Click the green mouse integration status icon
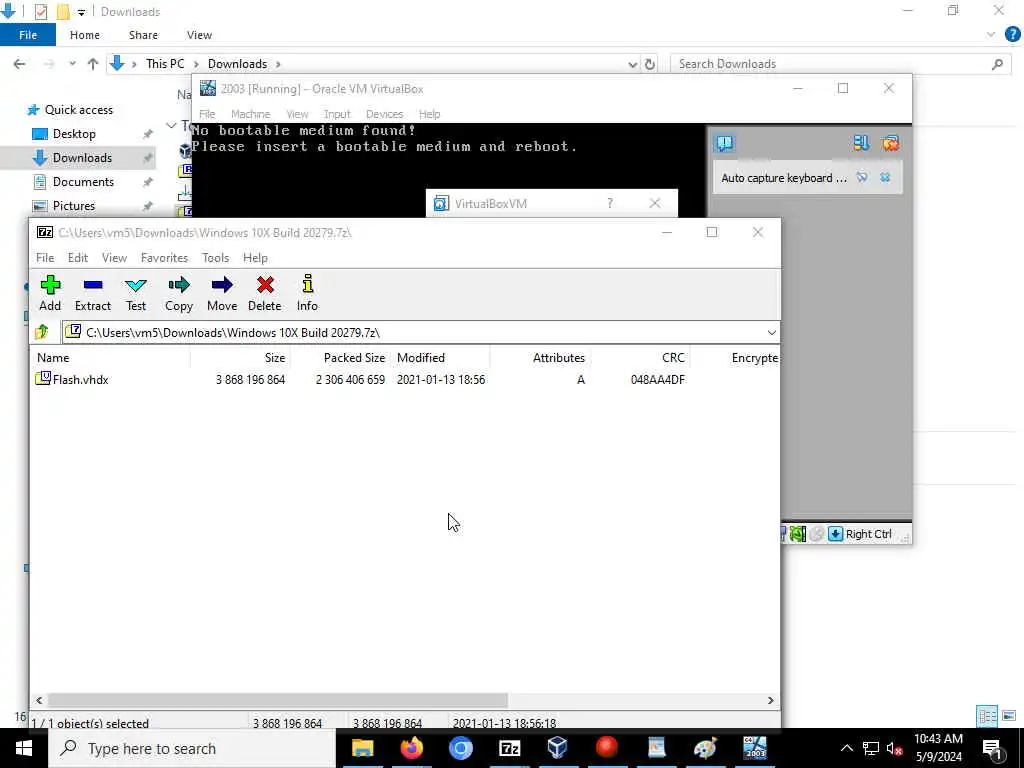1024x768 pixels. tap(797, 534)
